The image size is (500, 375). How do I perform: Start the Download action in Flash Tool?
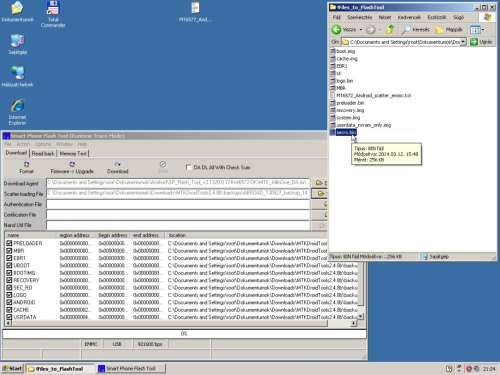click(117, 168)
